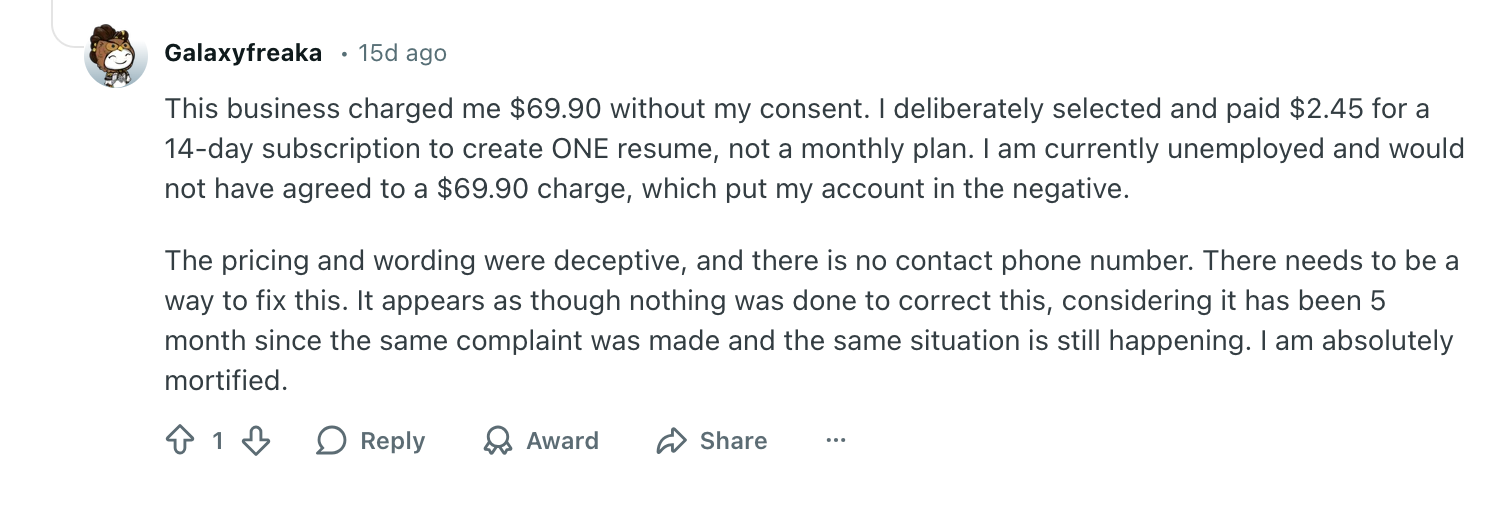The width and height of the screenshot is (1510, 506).
Task: Open the "15d ago" timestamp permalink
Action: [402, 53]
